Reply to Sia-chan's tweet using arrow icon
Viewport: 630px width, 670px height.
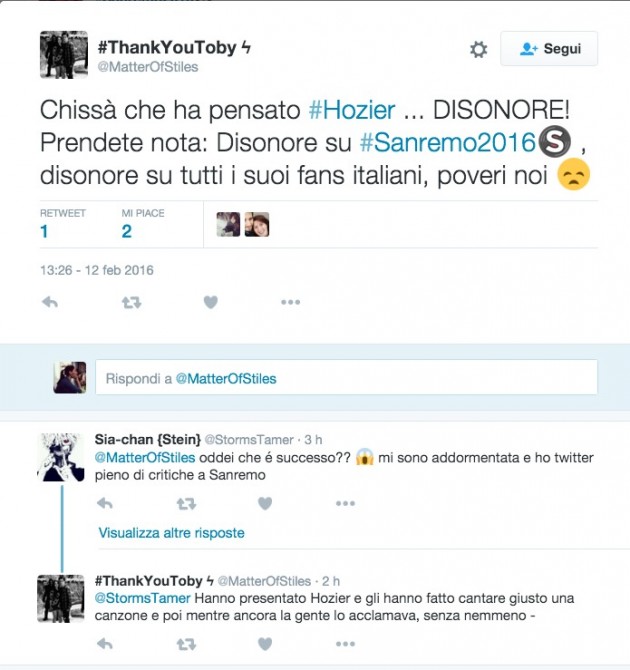coord(105,503)
